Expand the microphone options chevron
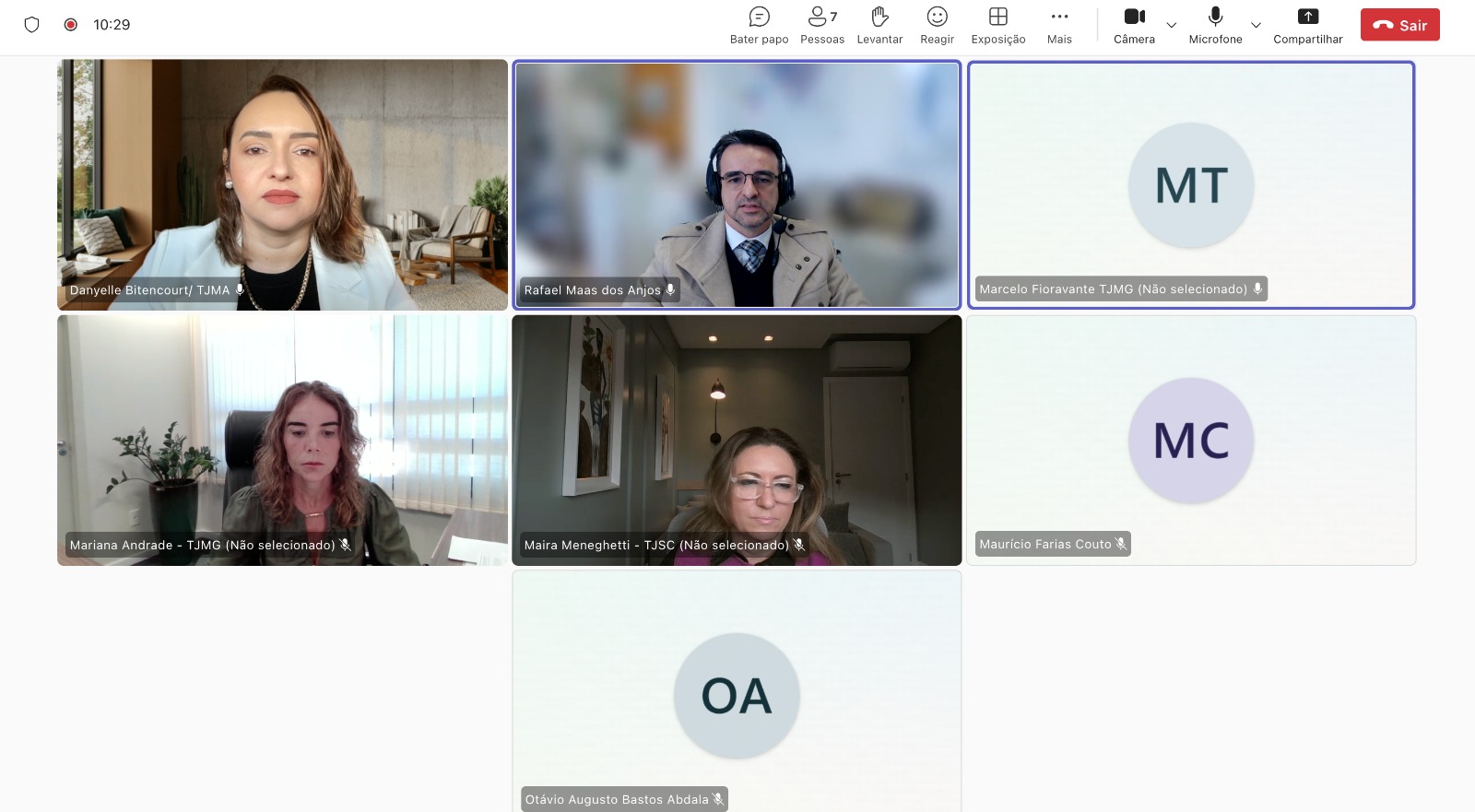This screenshot has width=1475, height=812. [1256, 25]
